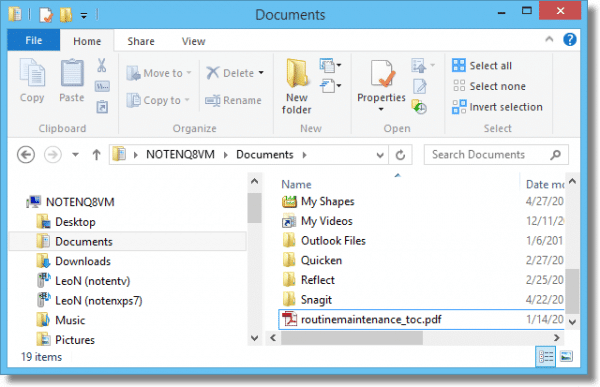
Task: Select the Reflect folder
Action: [318, 280]
